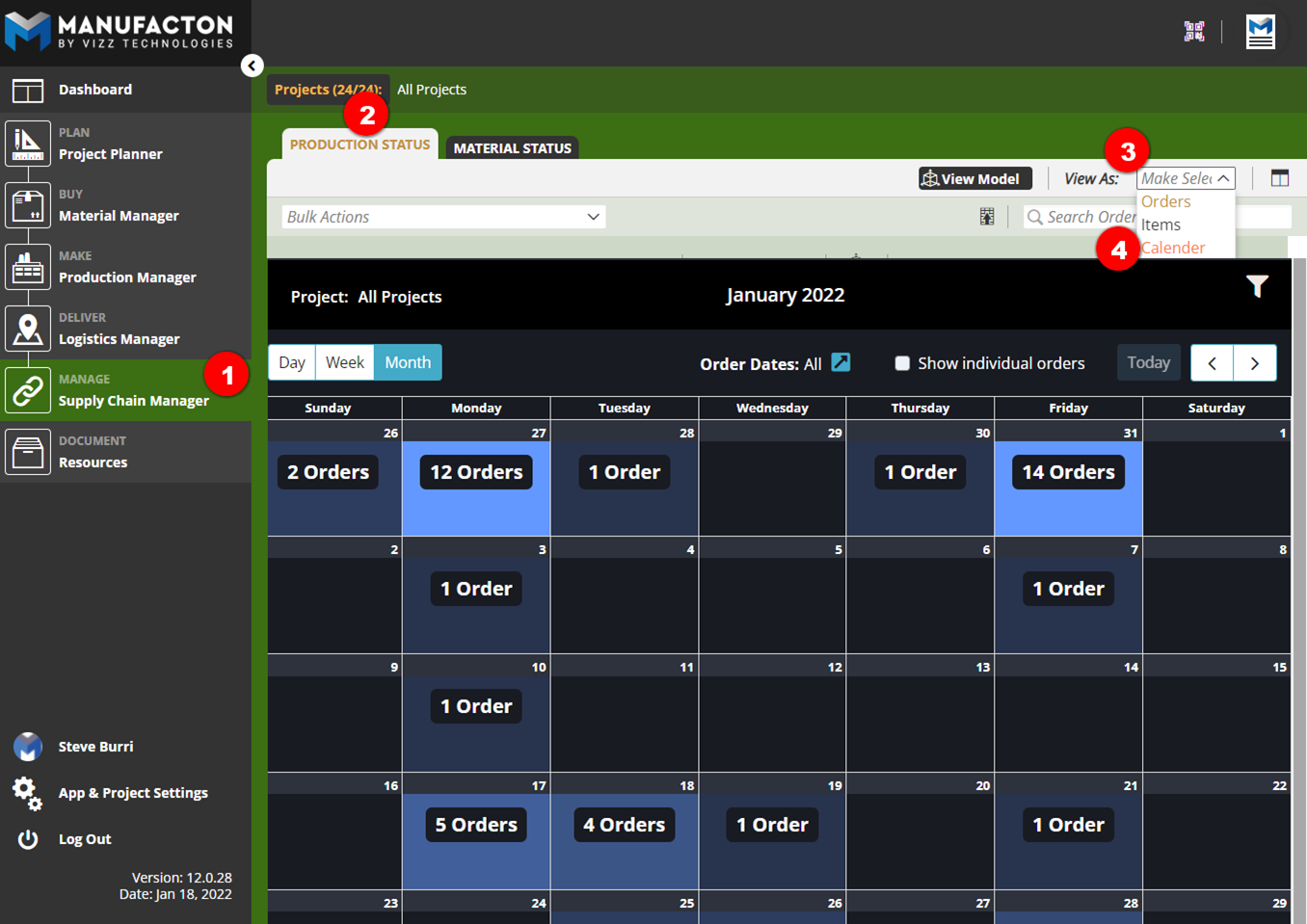Viewport: 1307px width, 924px height.
Task: Click the Log Out power icon
Action: point(28,839)
